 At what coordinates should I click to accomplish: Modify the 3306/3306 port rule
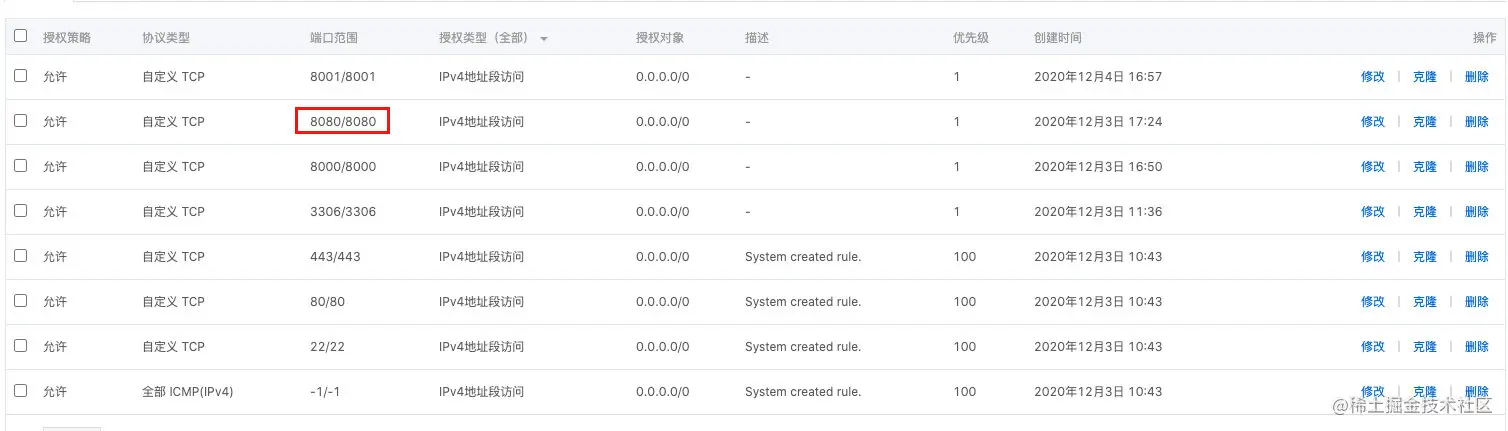(x=1372, y=212)
